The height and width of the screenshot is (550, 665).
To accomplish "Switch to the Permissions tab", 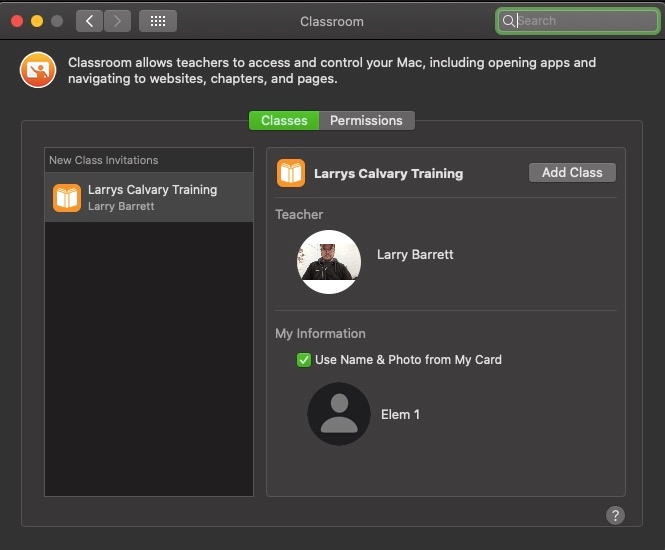I will (x=366, y=120).
